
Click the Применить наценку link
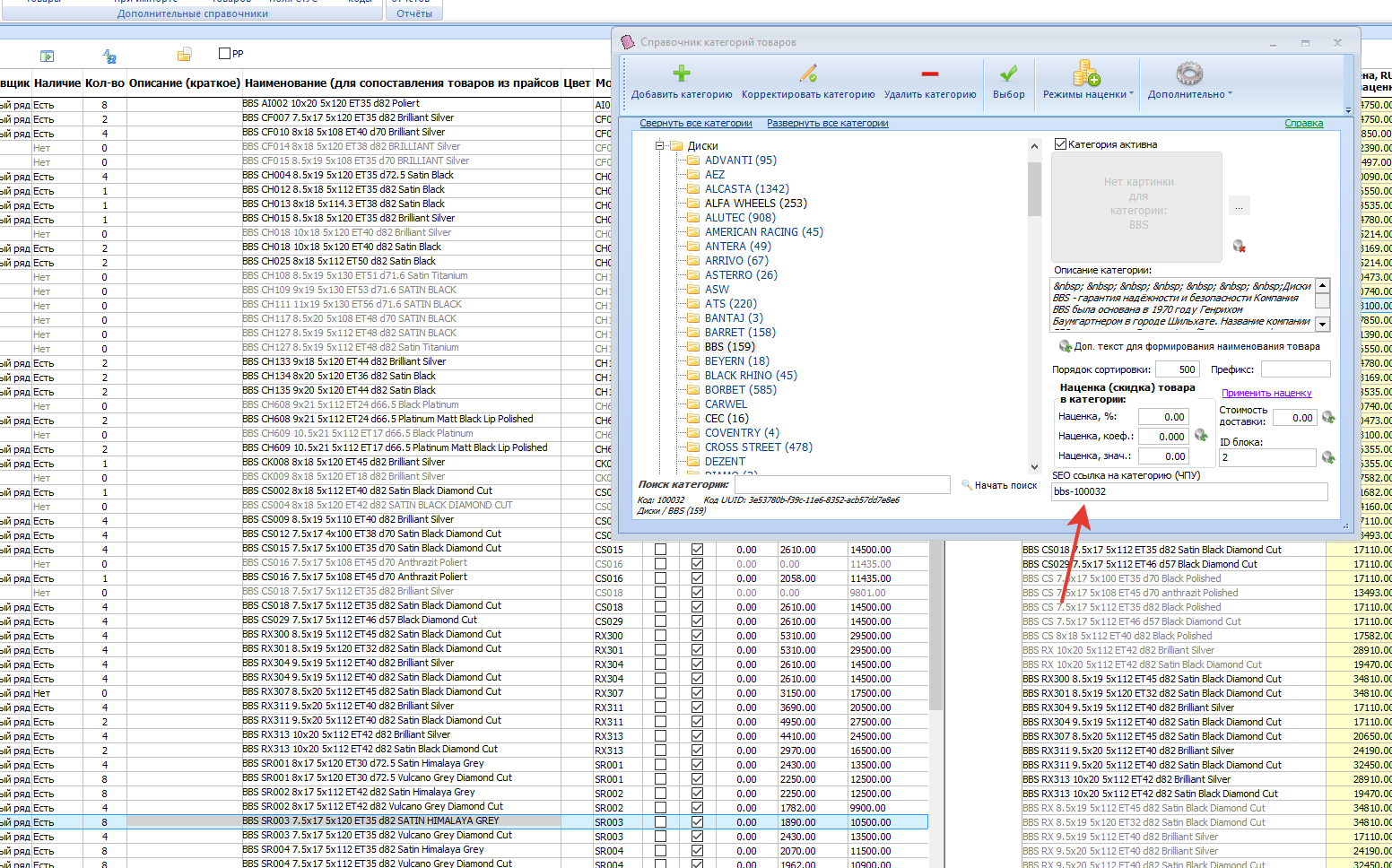tap(1266, 393)
